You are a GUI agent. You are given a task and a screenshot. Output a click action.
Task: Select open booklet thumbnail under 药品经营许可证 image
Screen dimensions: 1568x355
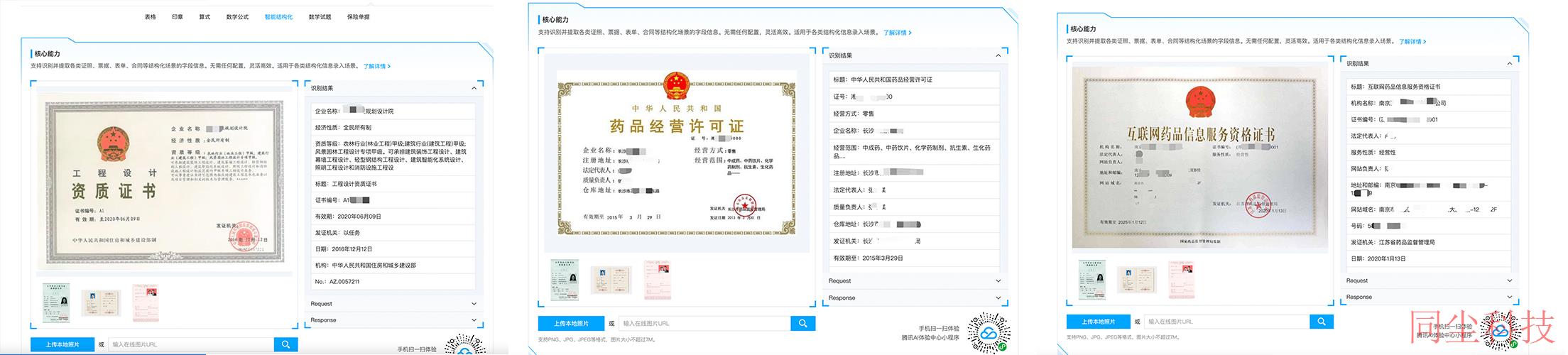[611, 280]
